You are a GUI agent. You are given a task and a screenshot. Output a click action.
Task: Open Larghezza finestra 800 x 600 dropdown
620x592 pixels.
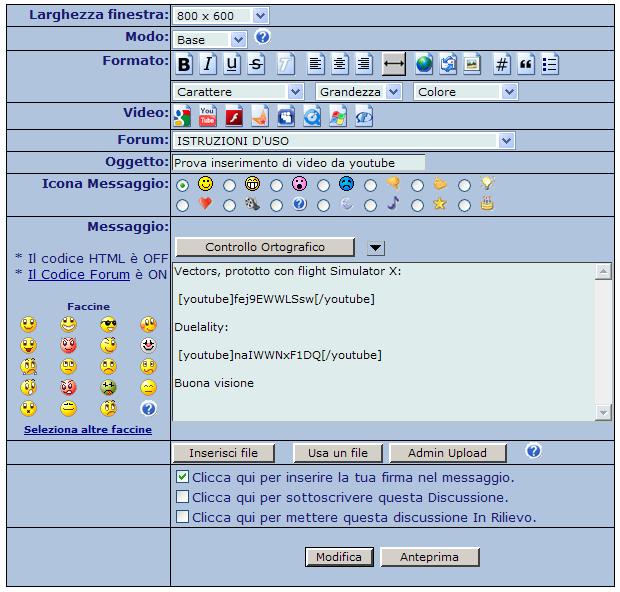point(221,16)
